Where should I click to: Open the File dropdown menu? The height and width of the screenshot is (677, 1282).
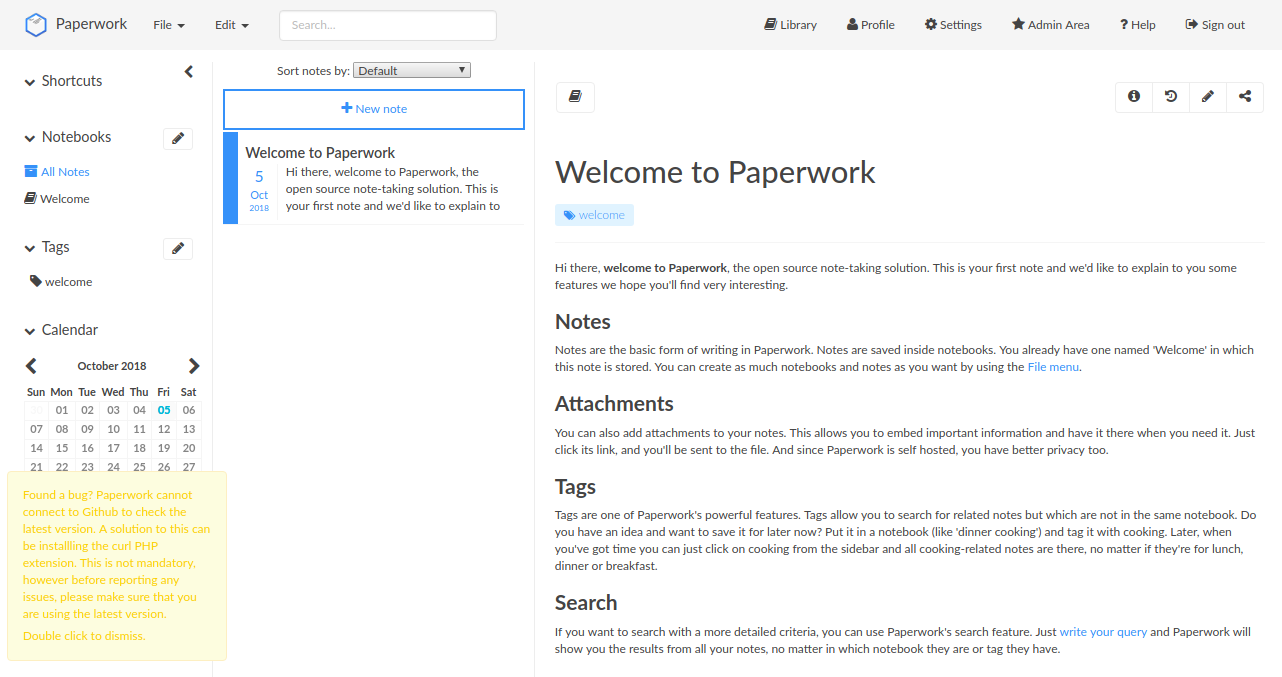tap(169, 25)
